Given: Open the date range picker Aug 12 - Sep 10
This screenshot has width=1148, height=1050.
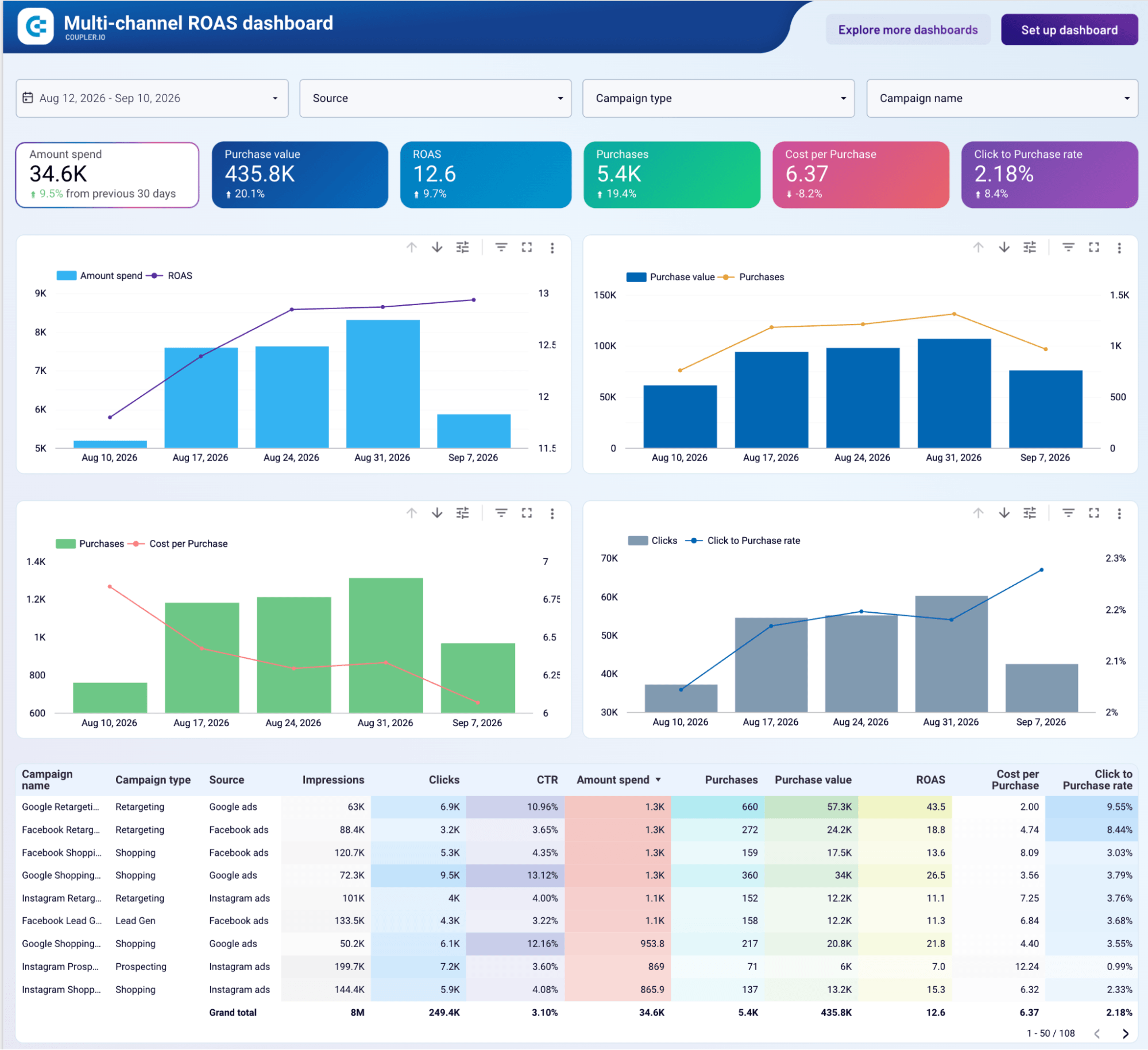Looking at the screenshot, I should click(152, 98).
